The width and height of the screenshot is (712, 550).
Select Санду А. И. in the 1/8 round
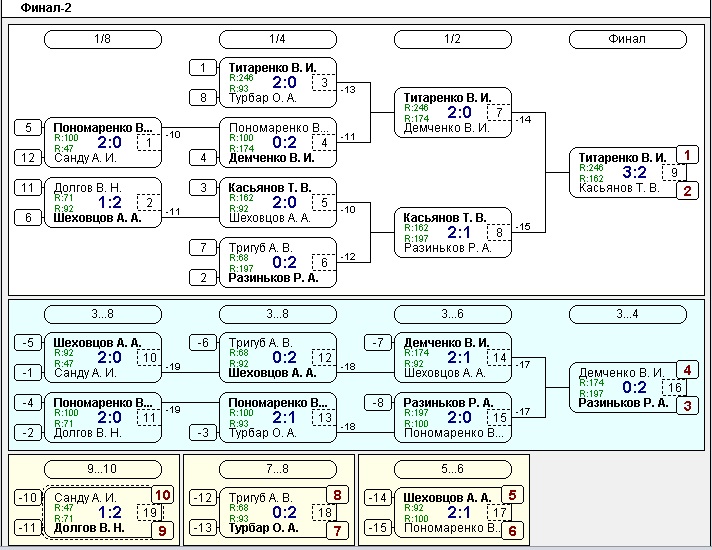coord(85,159)
